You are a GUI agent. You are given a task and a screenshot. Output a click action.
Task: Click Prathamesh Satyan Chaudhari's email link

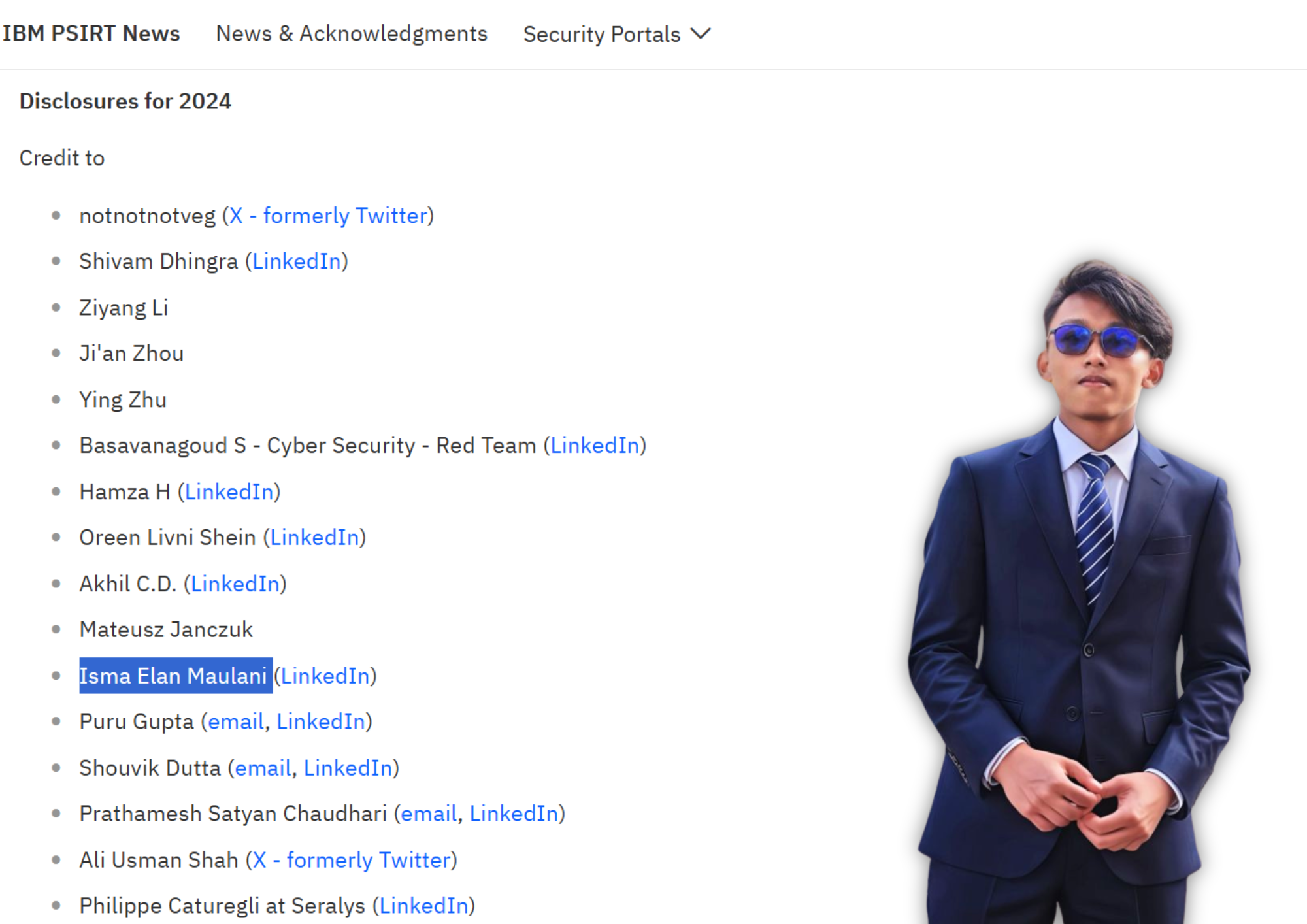pos(429,814)
